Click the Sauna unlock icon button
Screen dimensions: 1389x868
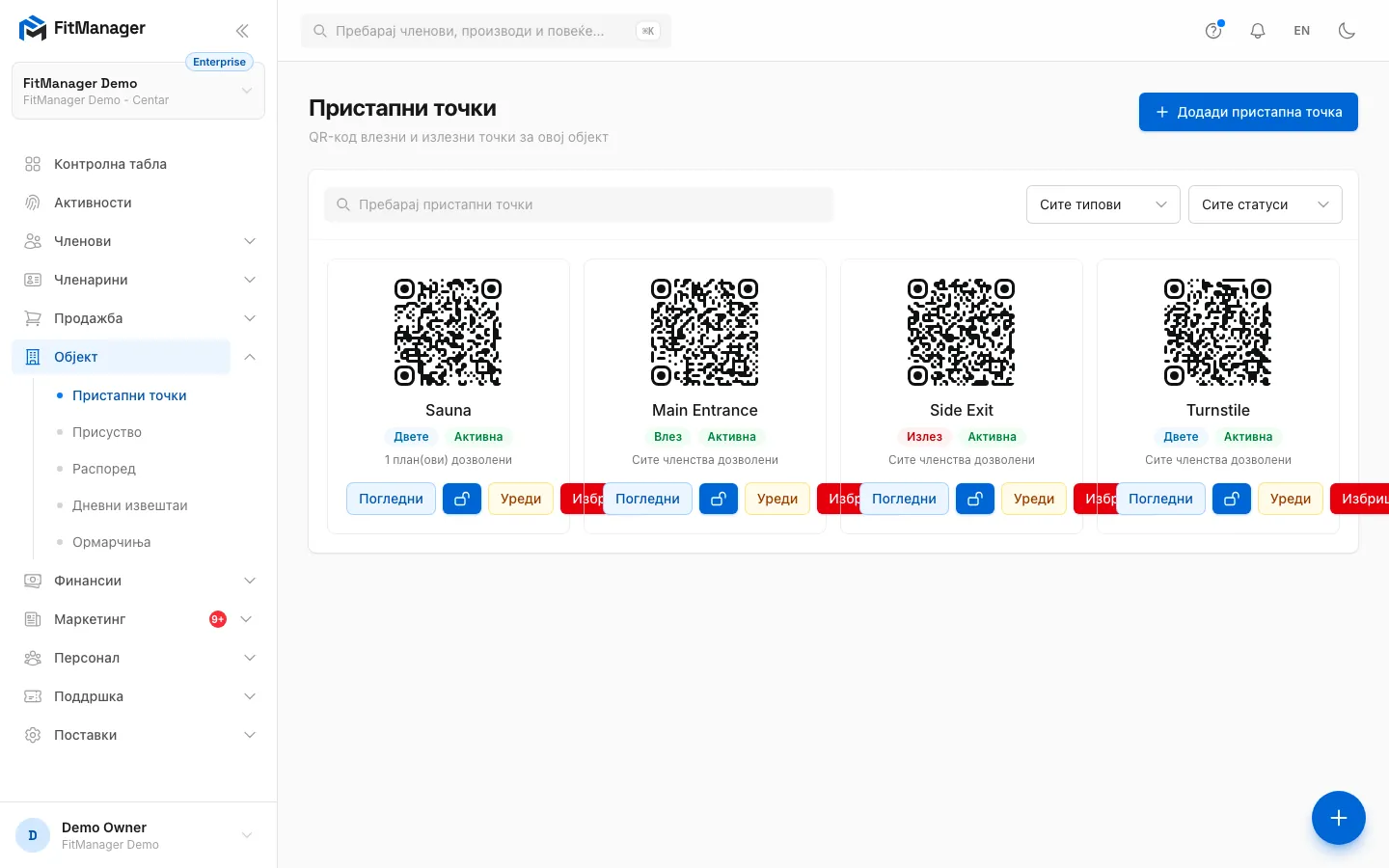coord(462,499)
